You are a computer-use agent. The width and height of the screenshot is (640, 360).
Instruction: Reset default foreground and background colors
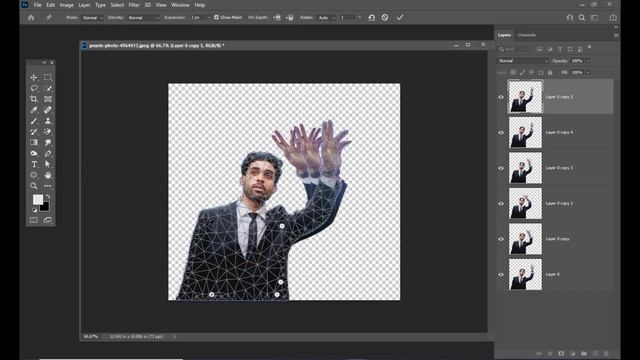pos(34,210)
